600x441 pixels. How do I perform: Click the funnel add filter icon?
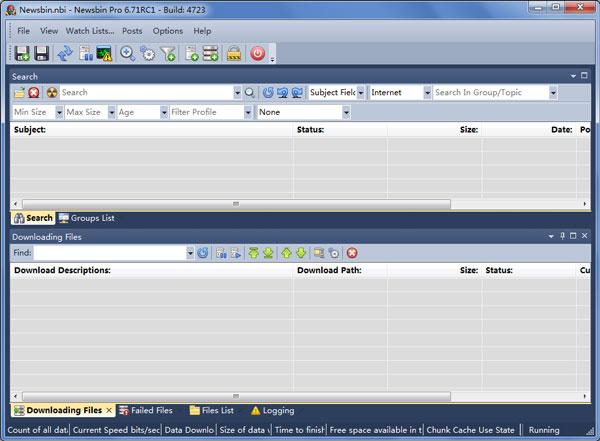[x=168, y=53]
